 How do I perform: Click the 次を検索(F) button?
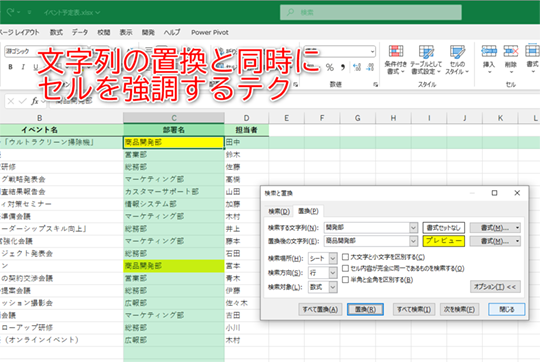pos(459,309)
